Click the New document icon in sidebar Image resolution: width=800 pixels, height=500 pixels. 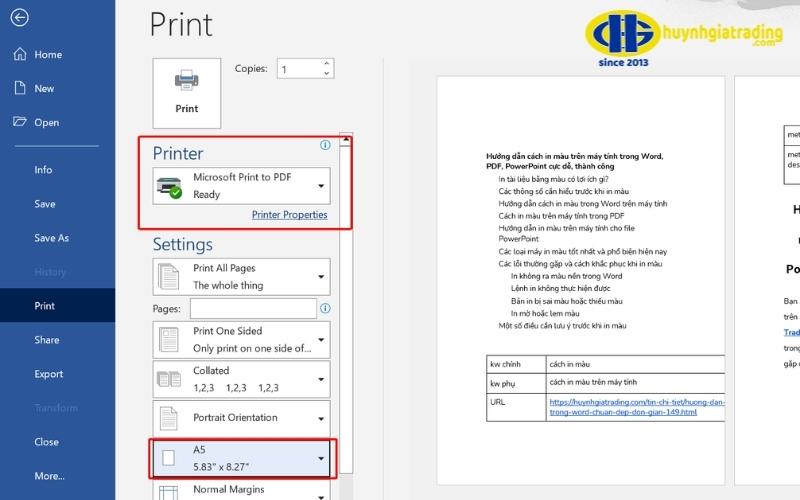pyautogui.click(x=20, y=88)
